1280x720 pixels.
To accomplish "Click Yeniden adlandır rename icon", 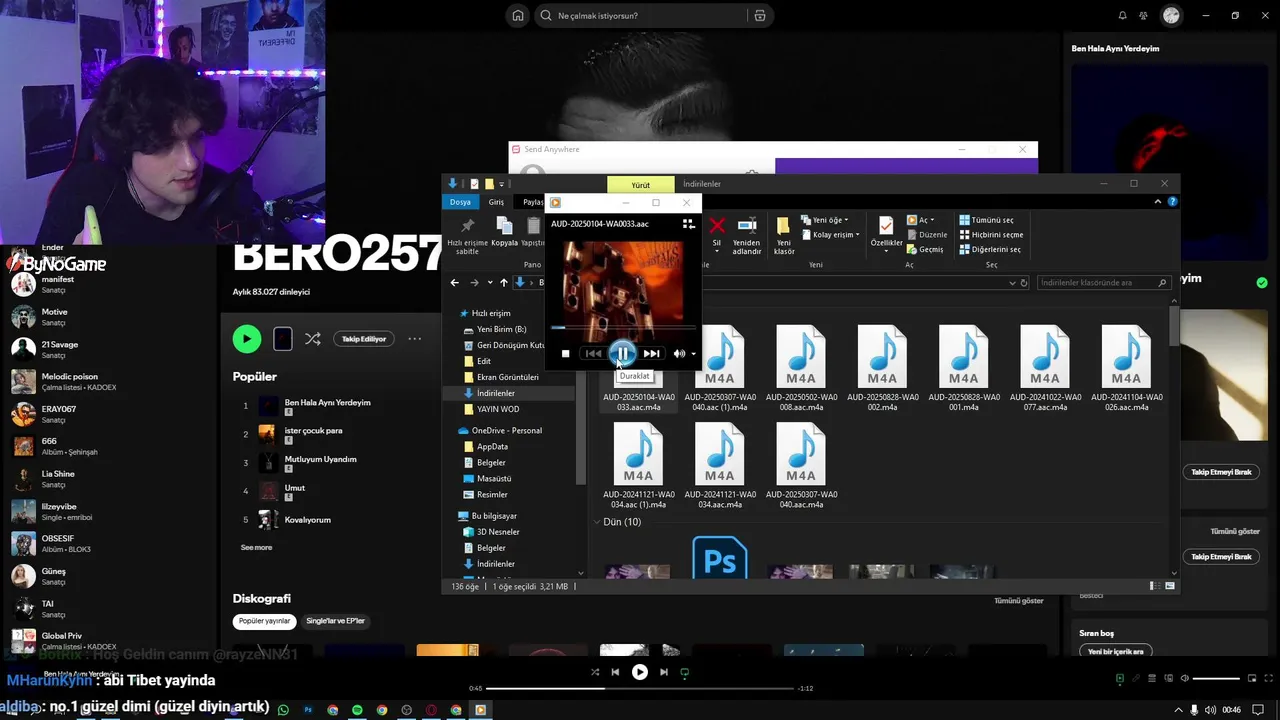I will (747, 236).
